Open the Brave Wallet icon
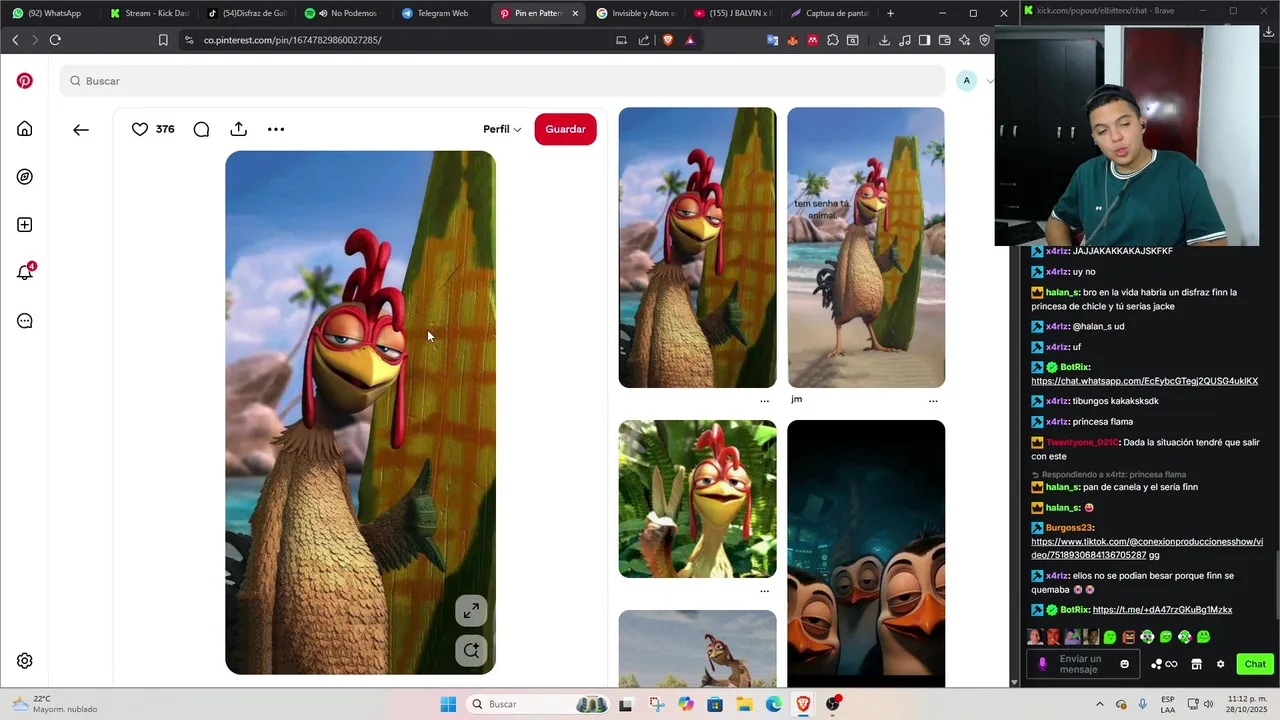Screen dimensions: 1280x720 pos(944,40)
